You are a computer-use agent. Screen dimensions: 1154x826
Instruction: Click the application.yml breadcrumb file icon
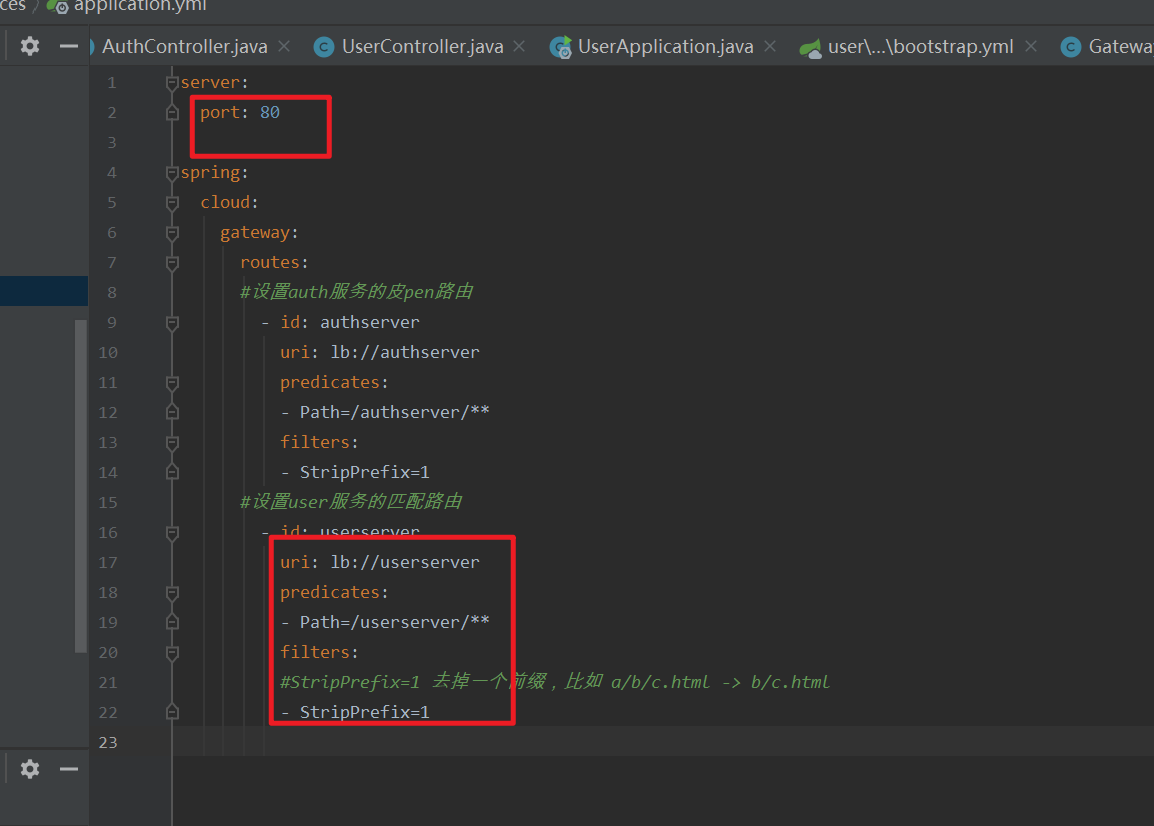57,6
